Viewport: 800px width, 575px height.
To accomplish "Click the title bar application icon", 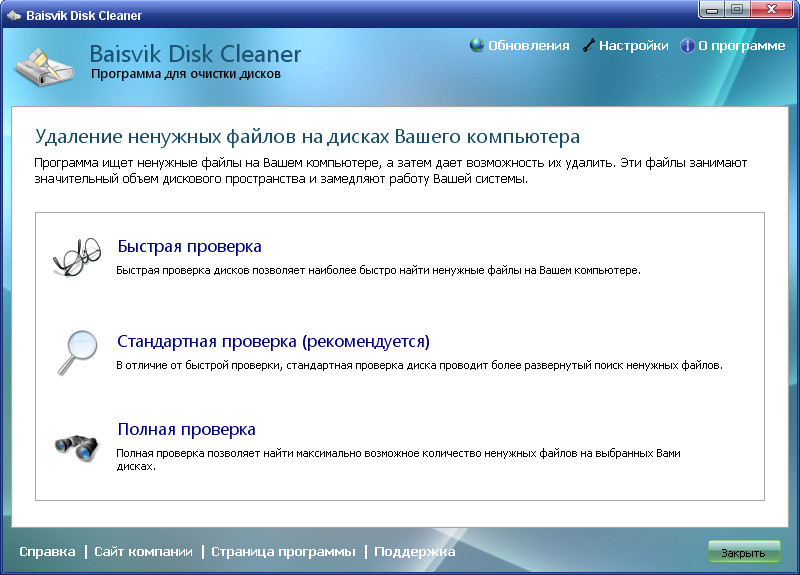I will (14, 15).
